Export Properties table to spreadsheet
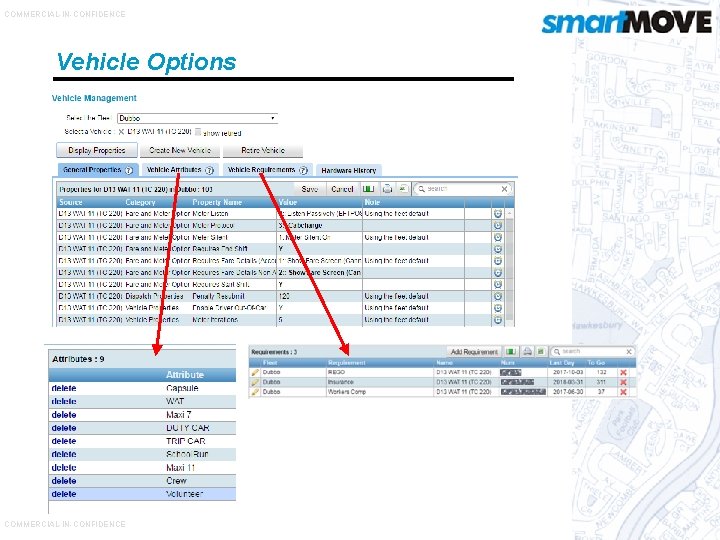The height and width of the screenshot is (540, 720). click(403, 189)
